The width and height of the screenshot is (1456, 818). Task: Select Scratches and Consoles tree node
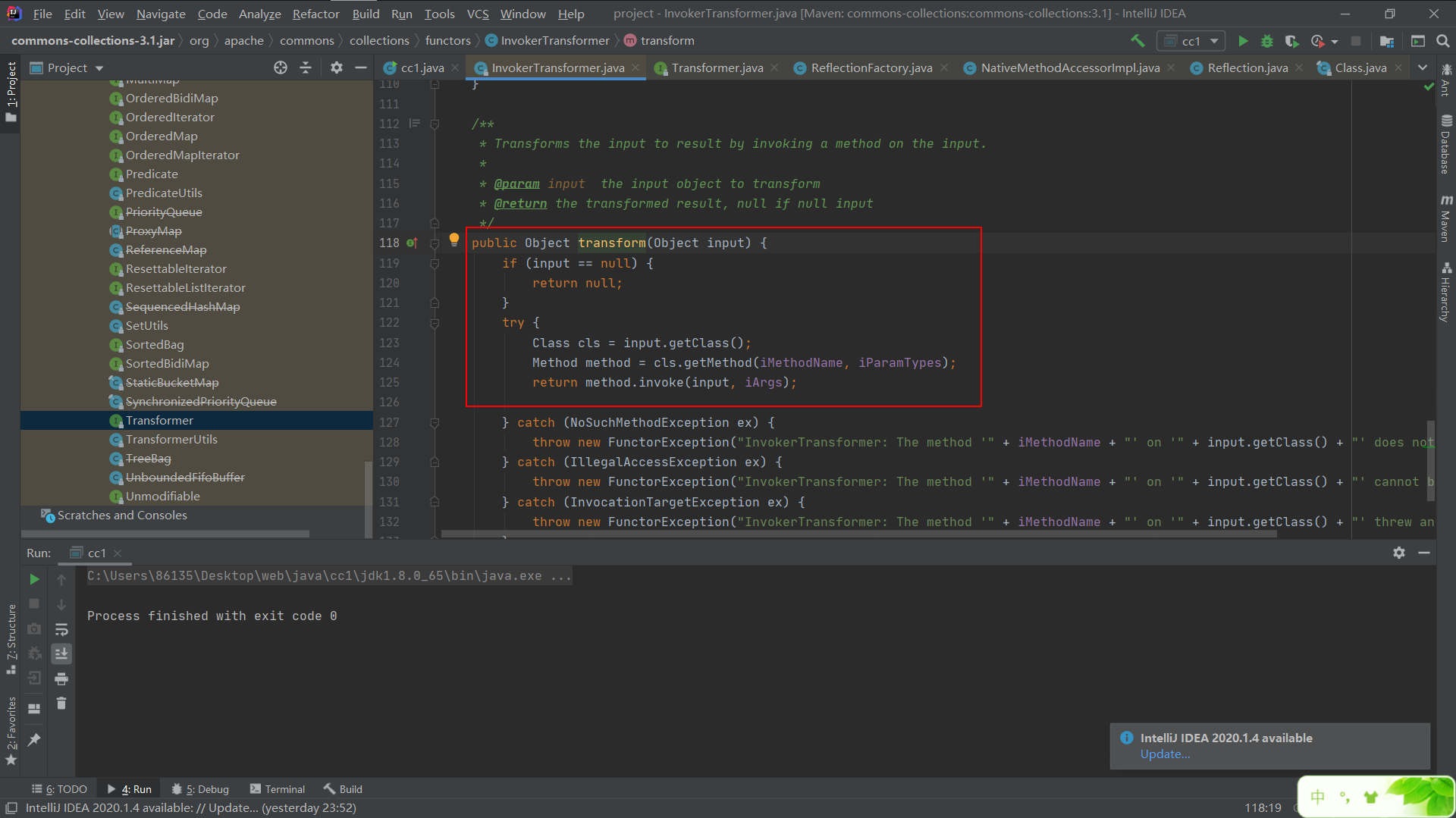click(122, 515)
